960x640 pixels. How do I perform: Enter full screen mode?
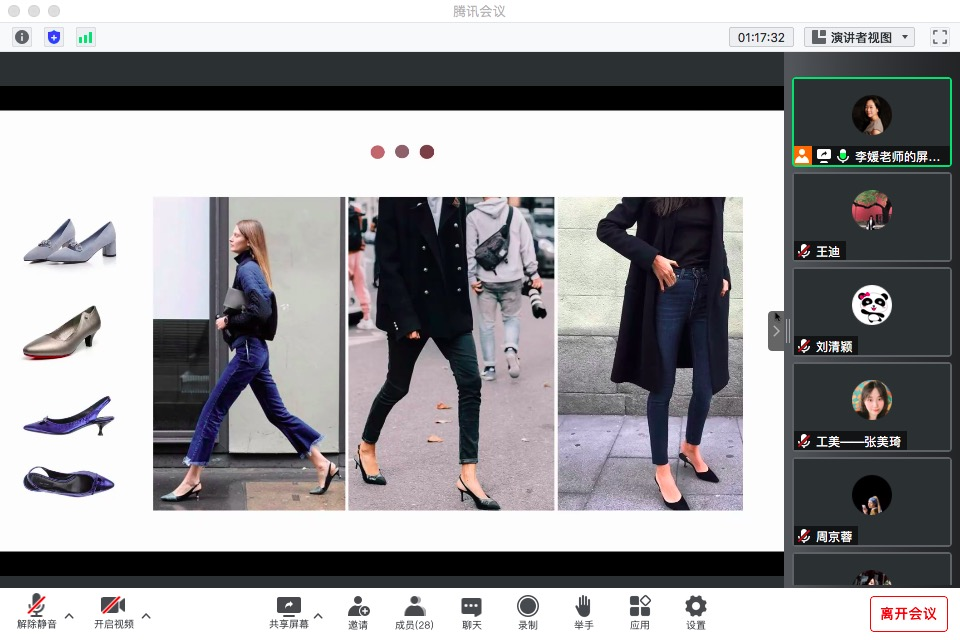(939, 37)
